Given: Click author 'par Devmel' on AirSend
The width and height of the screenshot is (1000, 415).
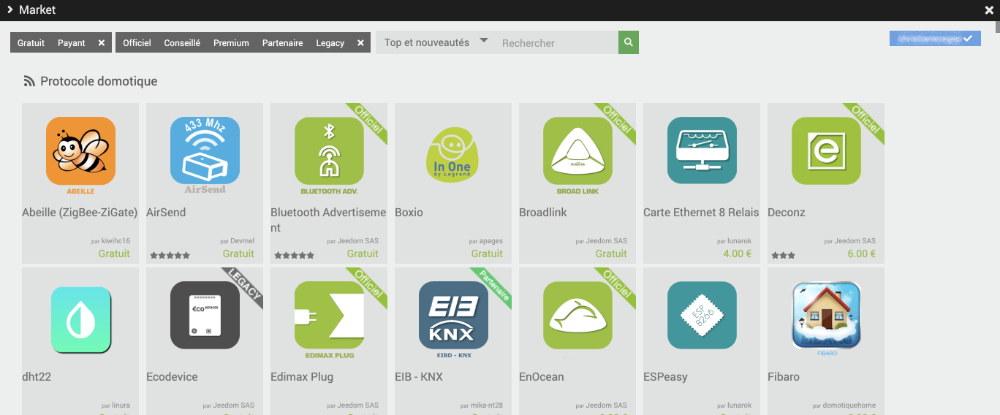Looking at the screenshot, I should [x=237, y=241].
